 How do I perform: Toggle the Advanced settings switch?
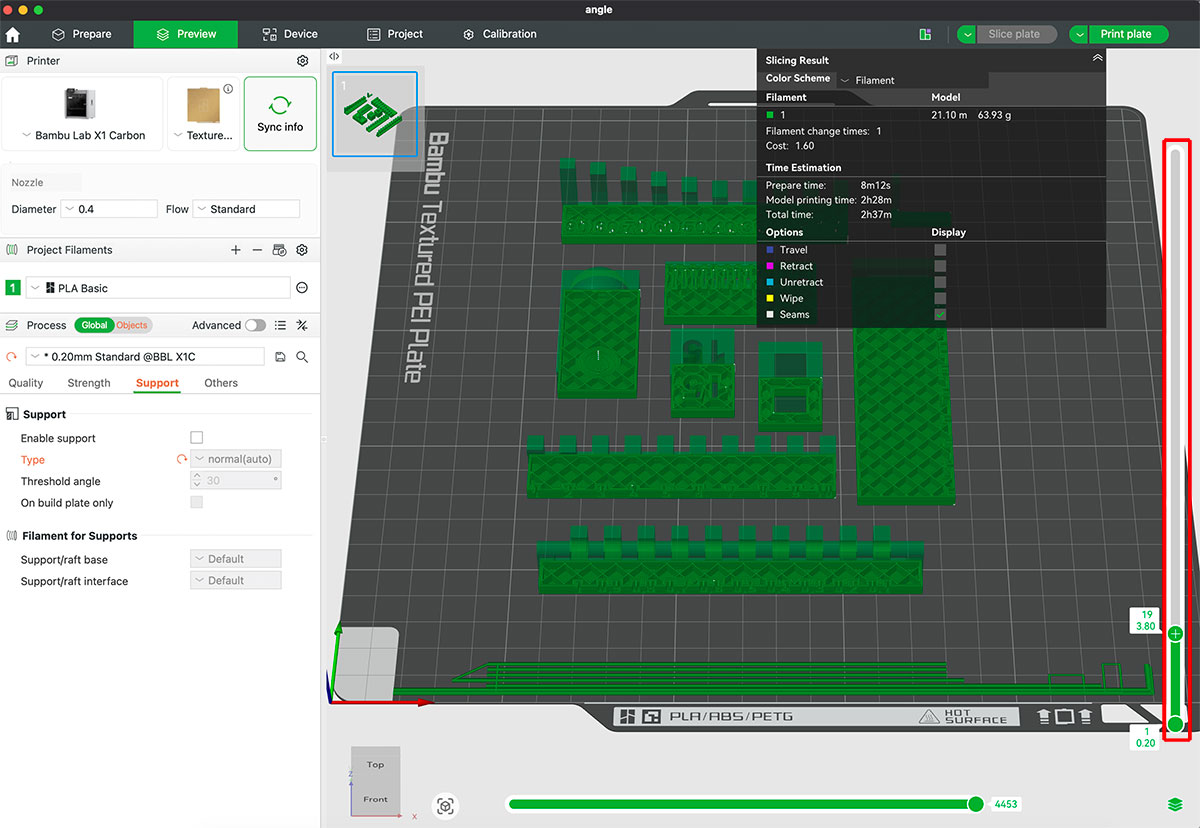tap(256, 325)
